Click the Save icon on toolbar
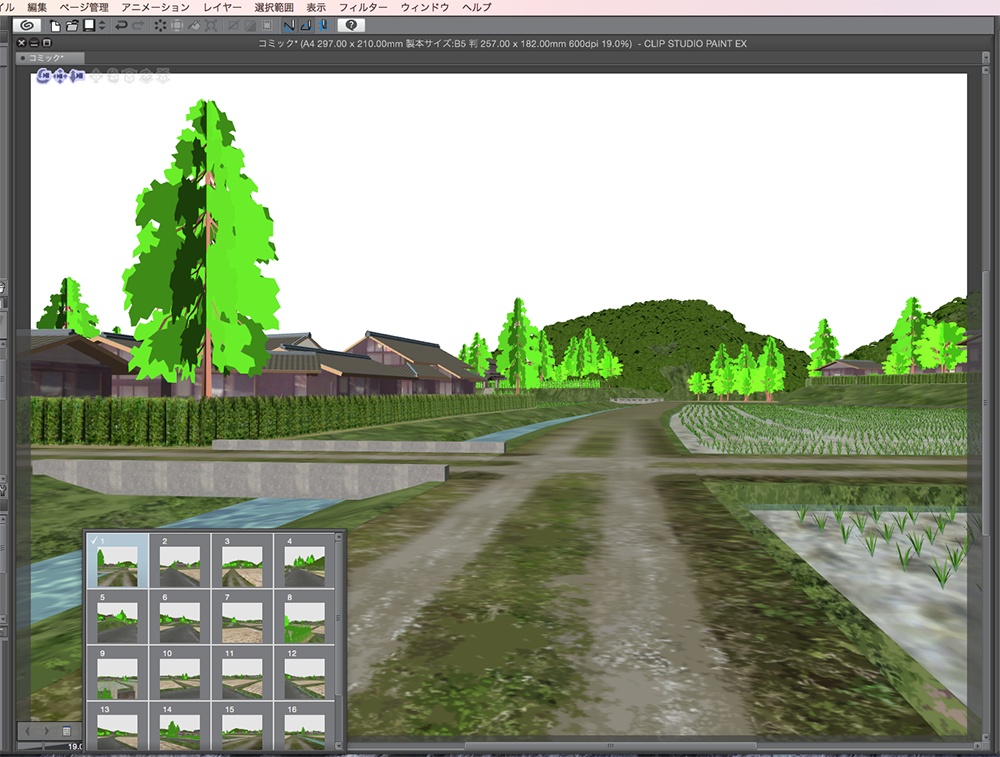 point(88,25)
